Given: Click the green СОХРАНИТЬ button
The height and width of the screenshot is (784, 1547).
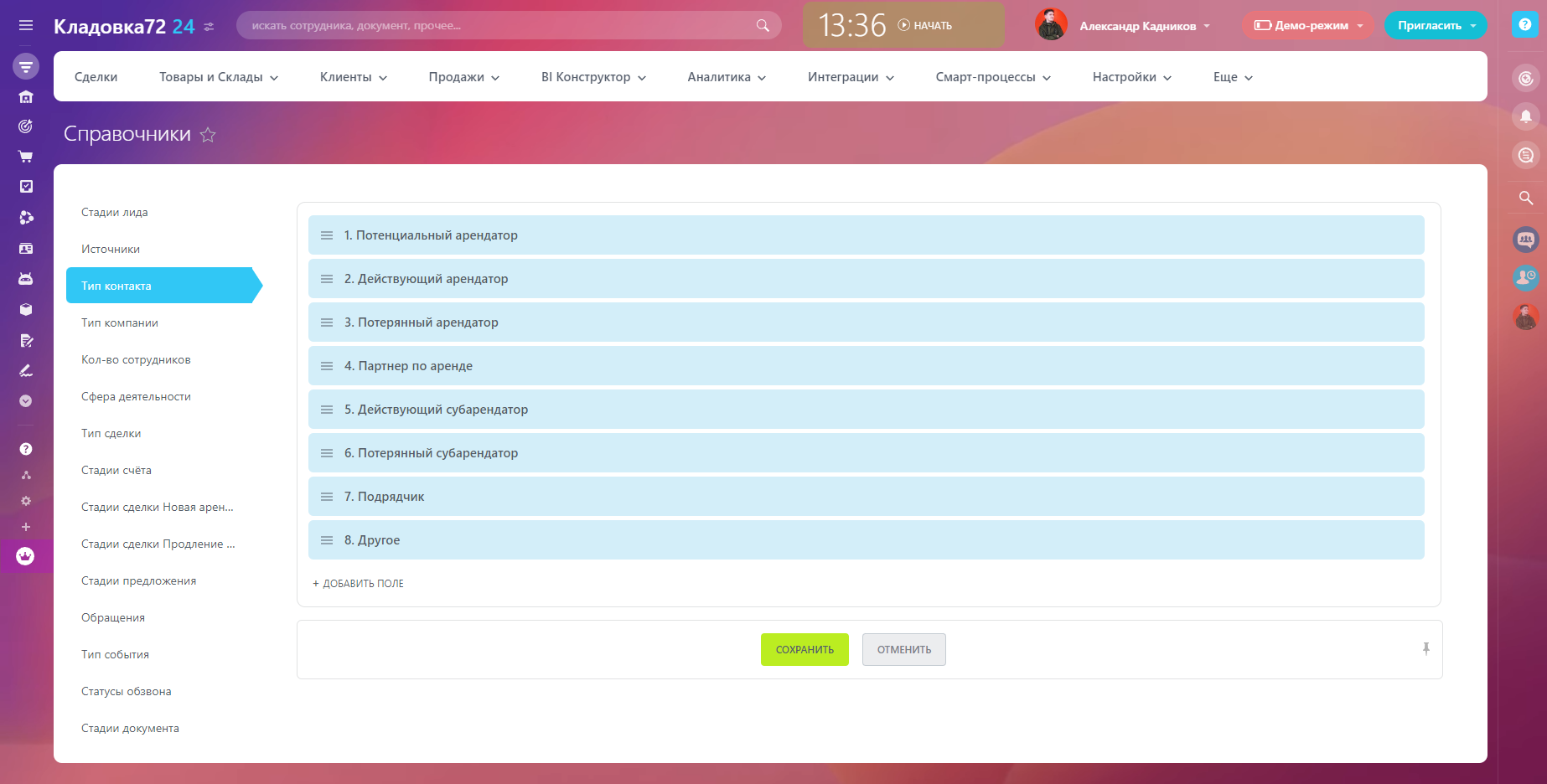Looking at the screenshot, I should coord(805,649).
